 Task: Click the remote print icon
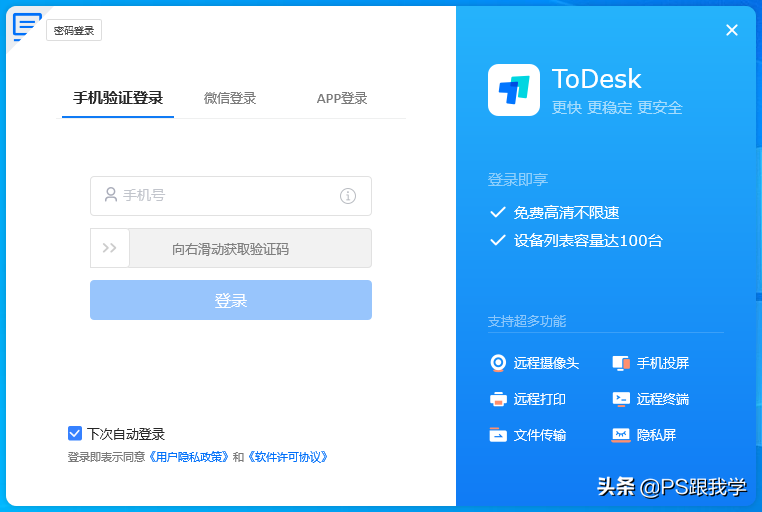tap(498, 399)
